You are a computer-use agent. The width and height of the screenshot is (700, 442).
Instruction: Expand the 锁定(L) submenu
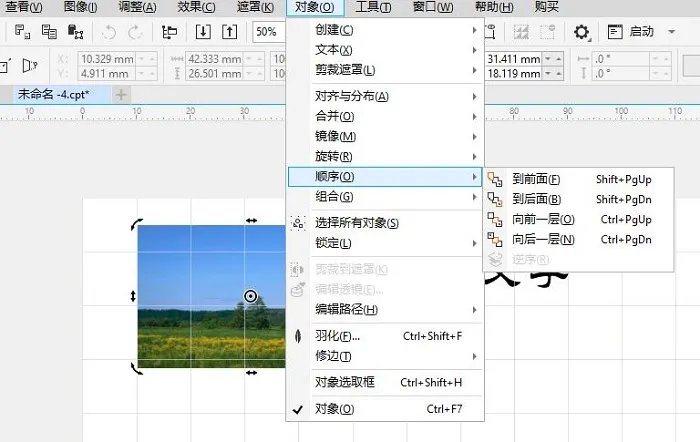[x=385, y=243]
